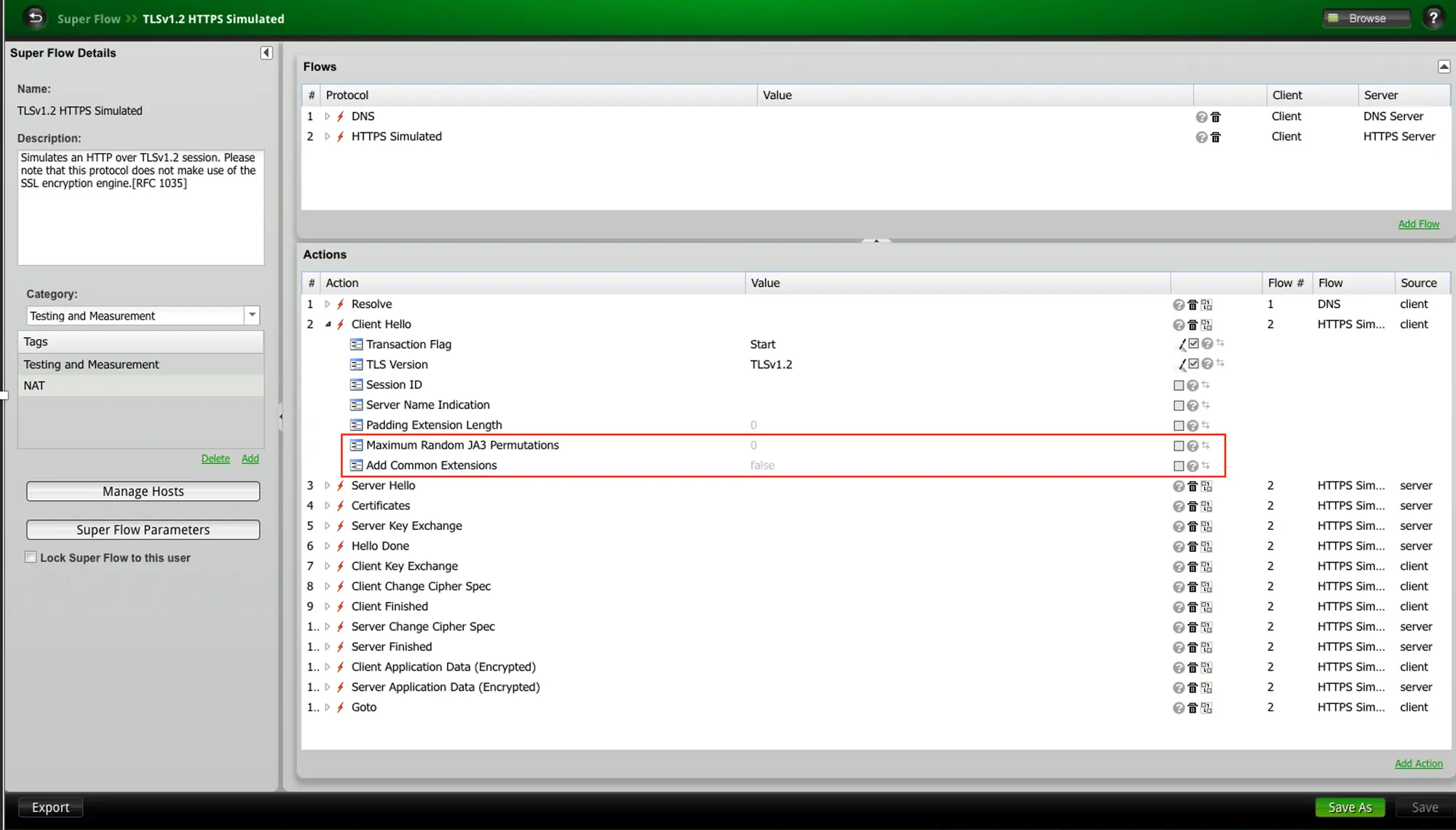This screenshot has width=1456, height=830.
Task: Click the delete icon for DNS flow
Action: [1215, 116]
